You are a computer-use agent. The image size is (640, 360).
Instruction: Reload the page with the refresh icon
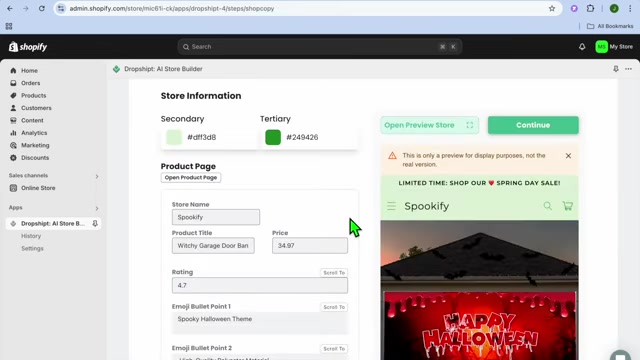coord(42,8)
